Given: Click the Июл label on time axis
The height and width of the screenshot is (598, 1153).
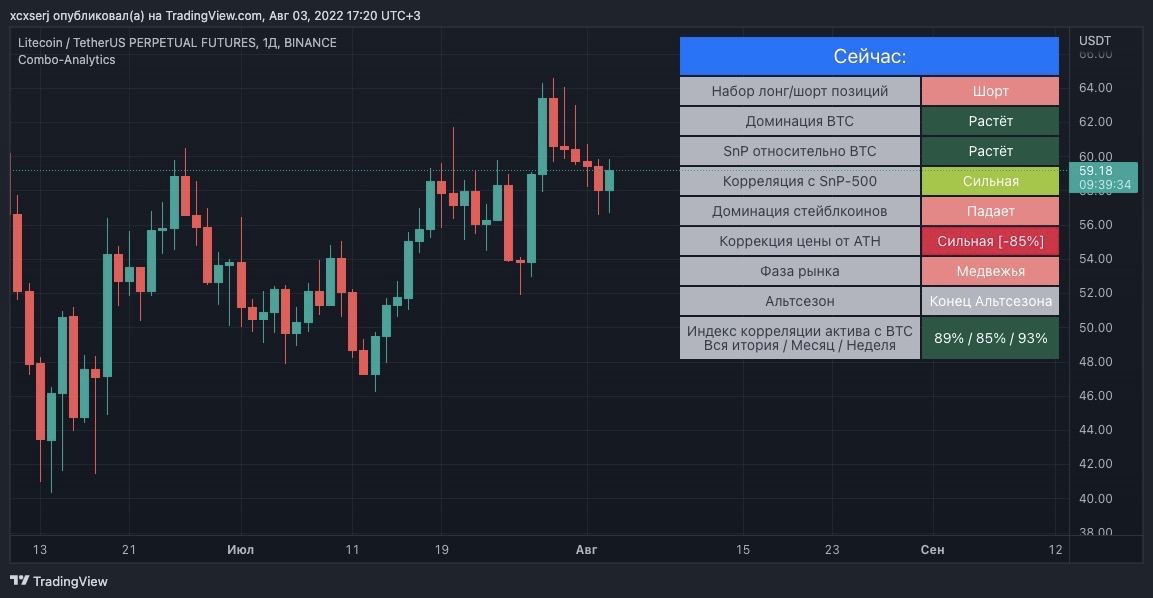Looking at the screenshot, I should click(240, 549).
